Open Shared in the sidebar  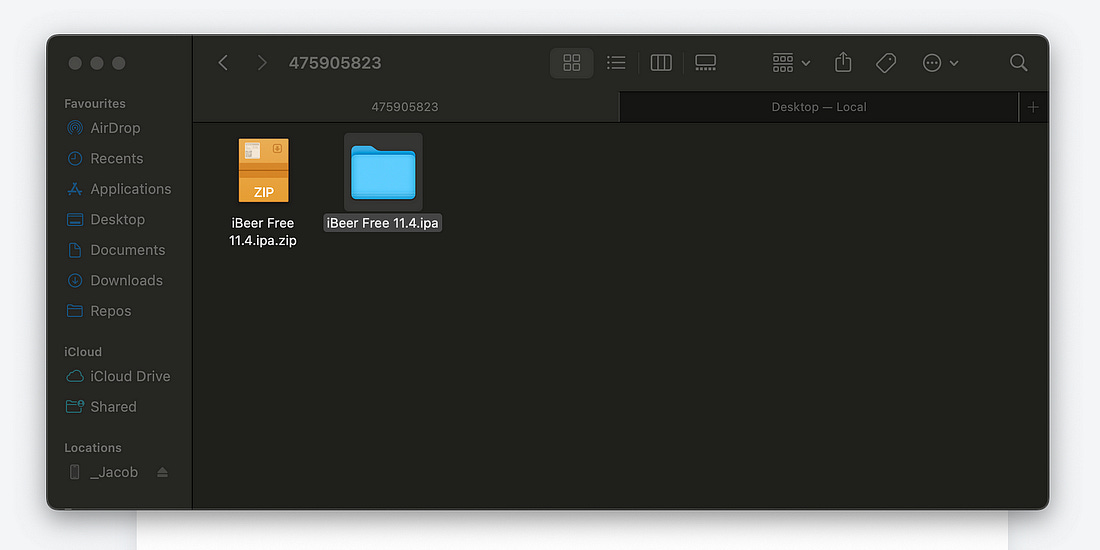(x=101, y=407)
